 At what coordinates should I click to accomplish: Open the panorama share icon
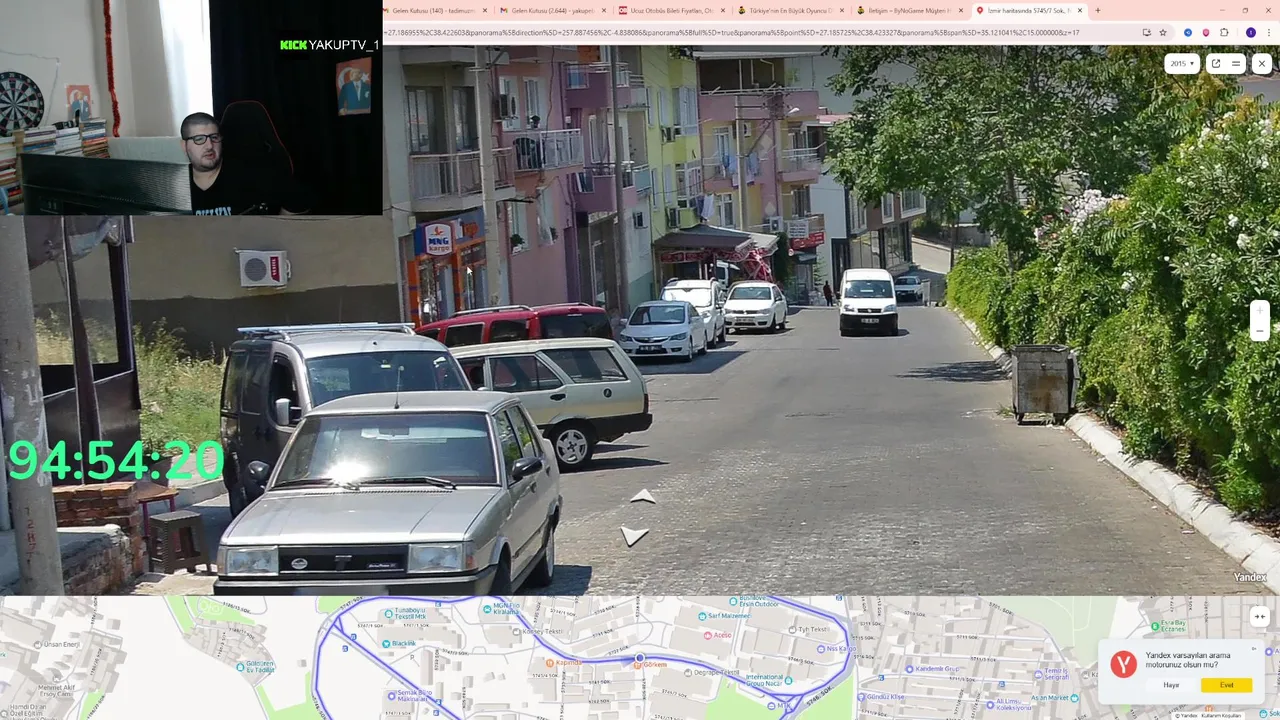tap(1216, 63)
